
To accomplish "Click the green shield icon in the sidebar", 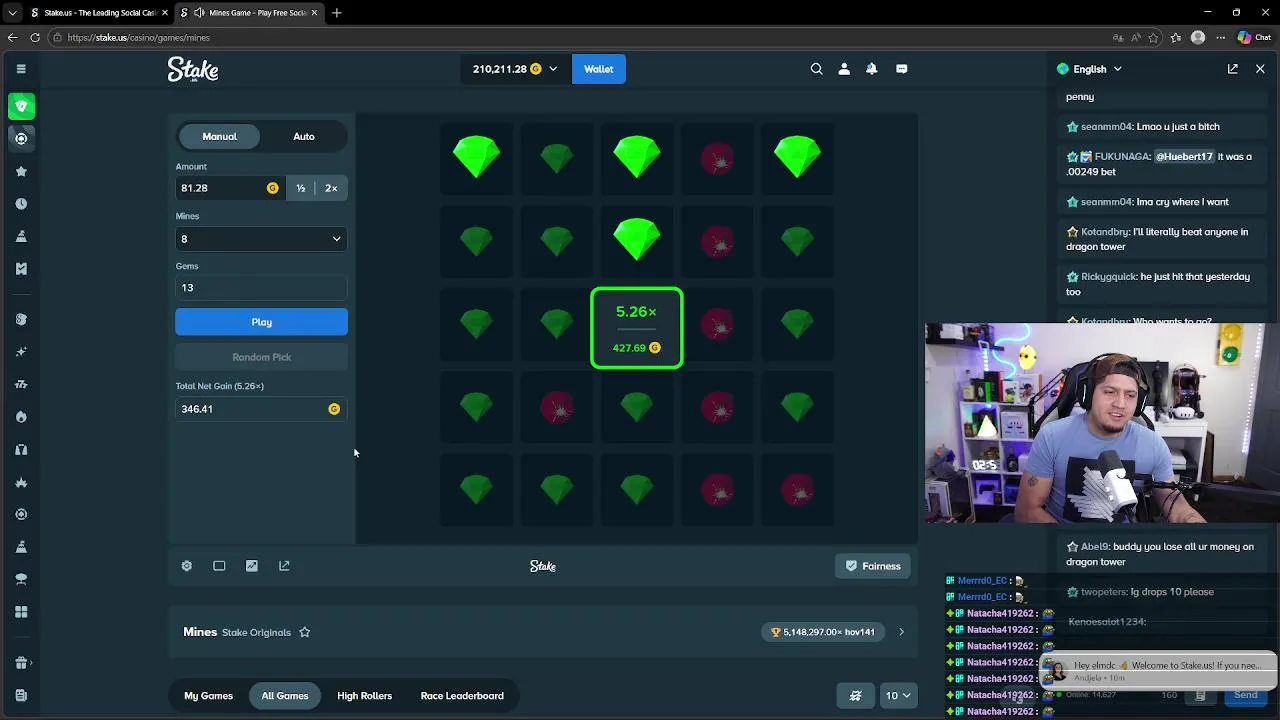I will [21, 106].
